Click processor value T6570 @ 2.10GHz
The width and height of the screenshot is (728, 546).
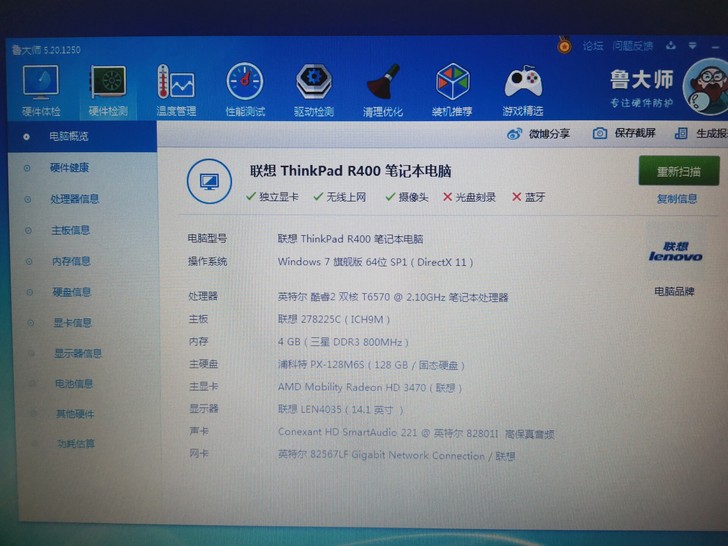(393, 297)
